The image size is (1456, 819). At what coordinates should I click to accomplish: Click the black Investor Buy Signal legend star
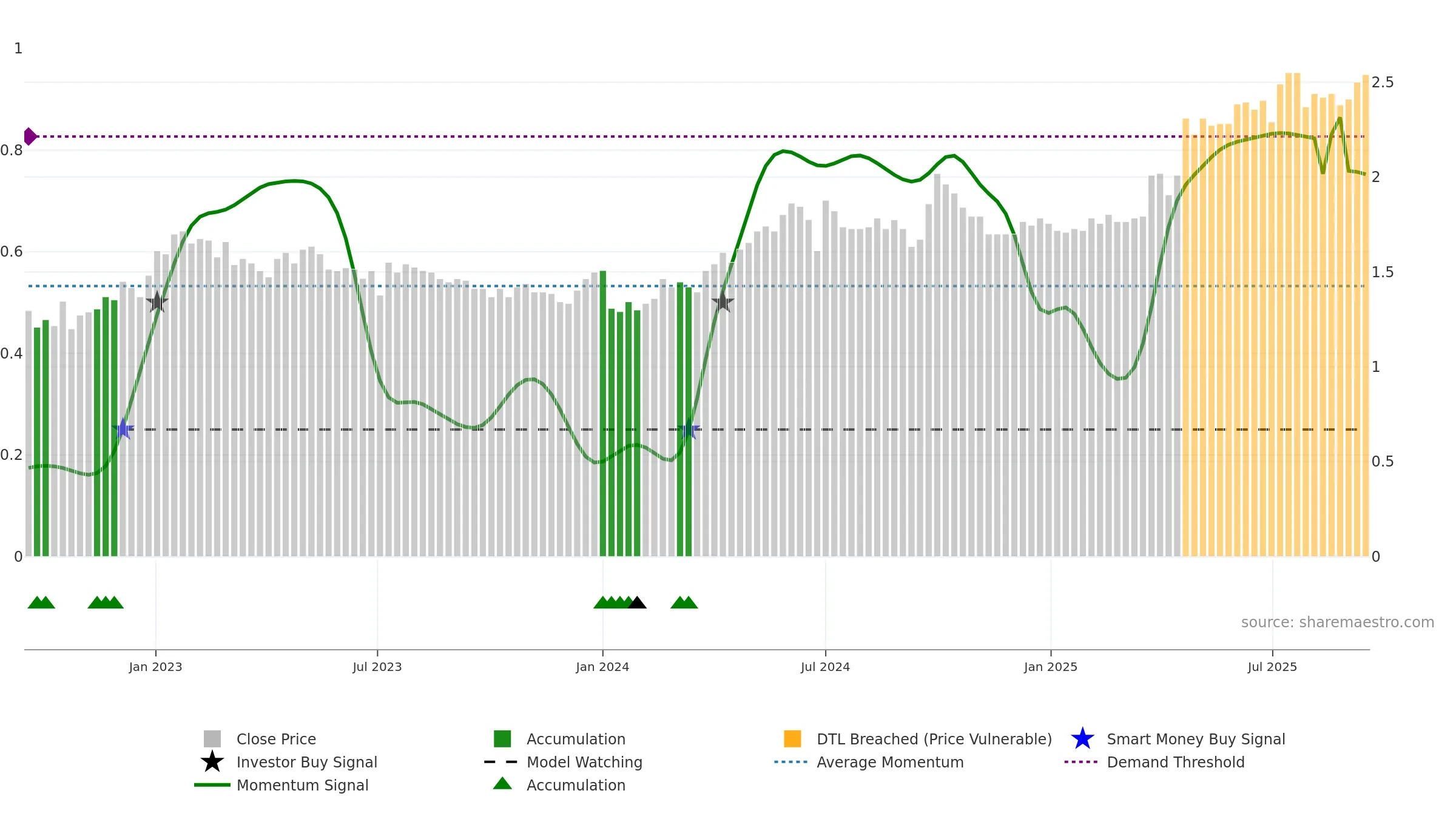(212, 762)
